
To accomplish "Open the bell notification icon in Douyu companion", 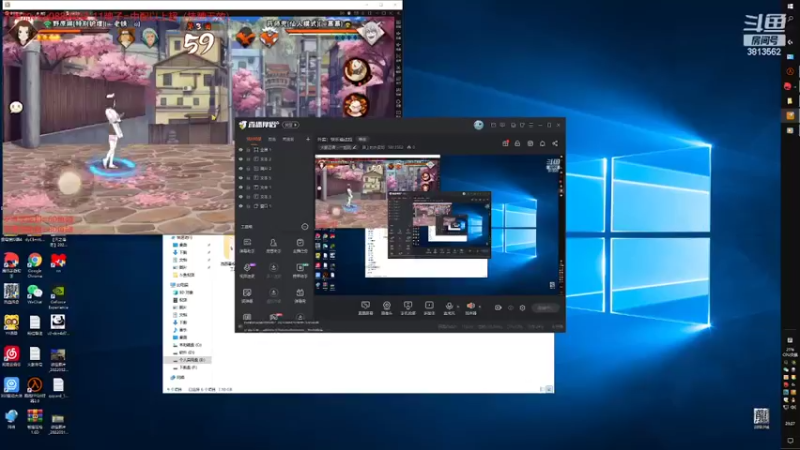I will click(x=542, y=143).
